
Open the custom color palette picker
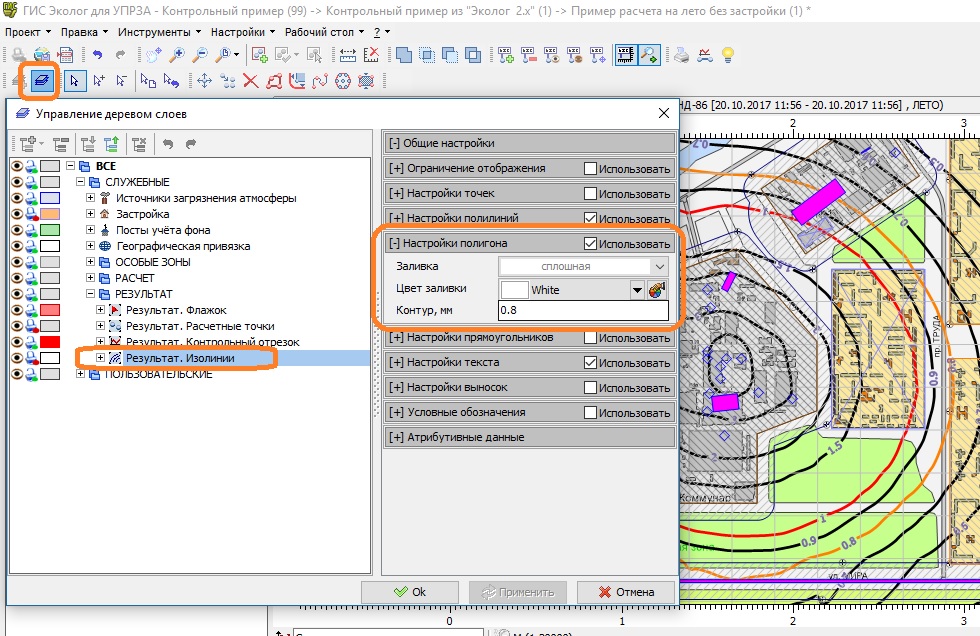[x=657, y=290]
